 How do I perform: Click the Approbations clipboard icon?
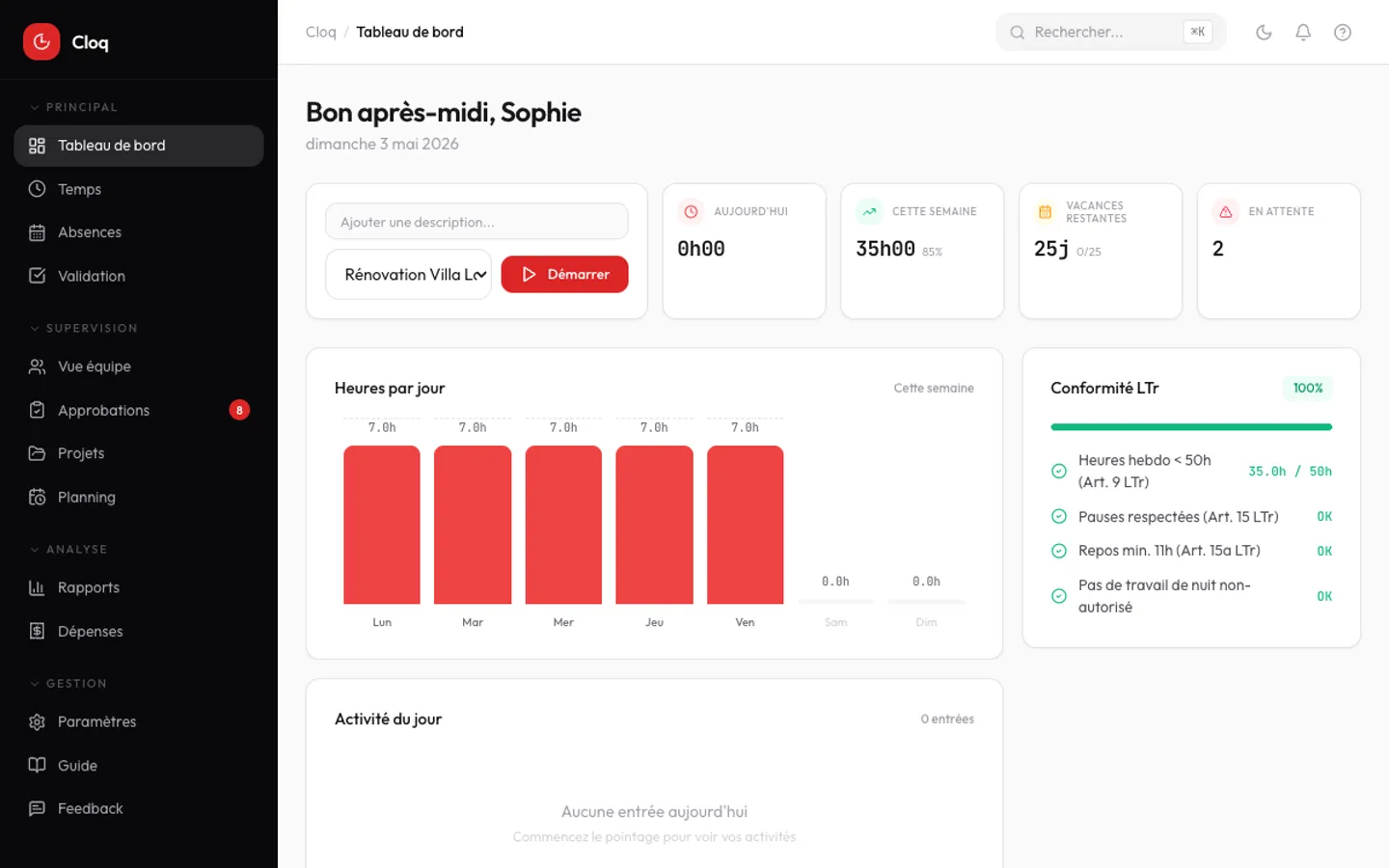point(37,410)
